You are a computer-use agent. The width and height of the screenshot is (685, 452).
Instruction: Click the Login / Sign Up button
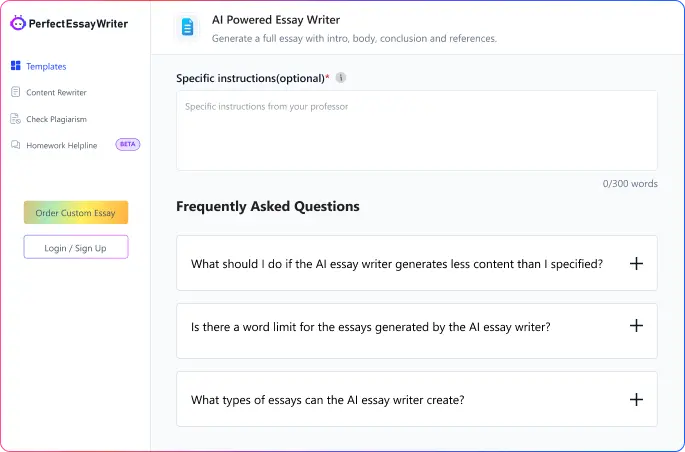point(76,247)
